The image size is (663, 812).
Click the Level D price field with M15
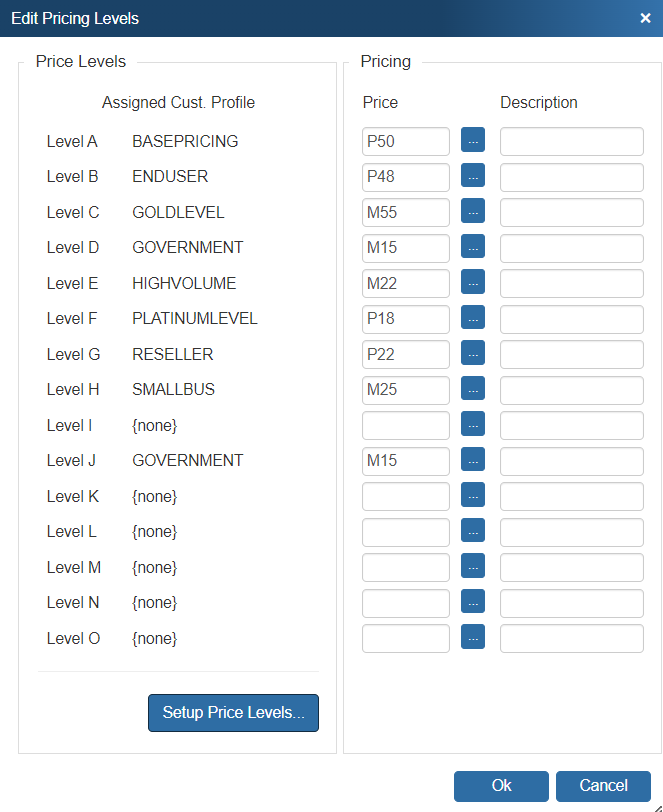406,248
